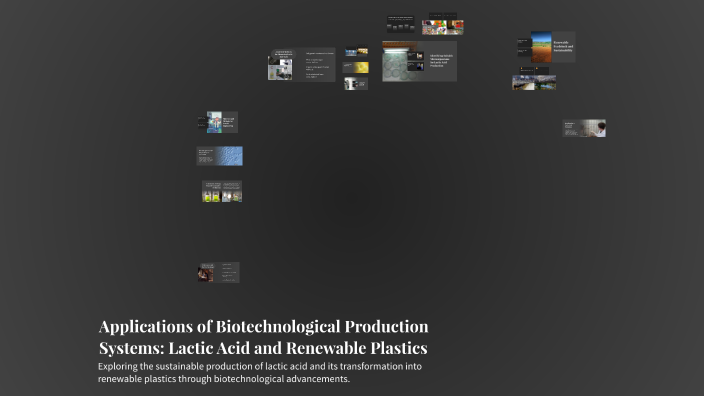
Task: Open the slide with laboratory photo collage and bullet list
Action: [x=302, y=65]
